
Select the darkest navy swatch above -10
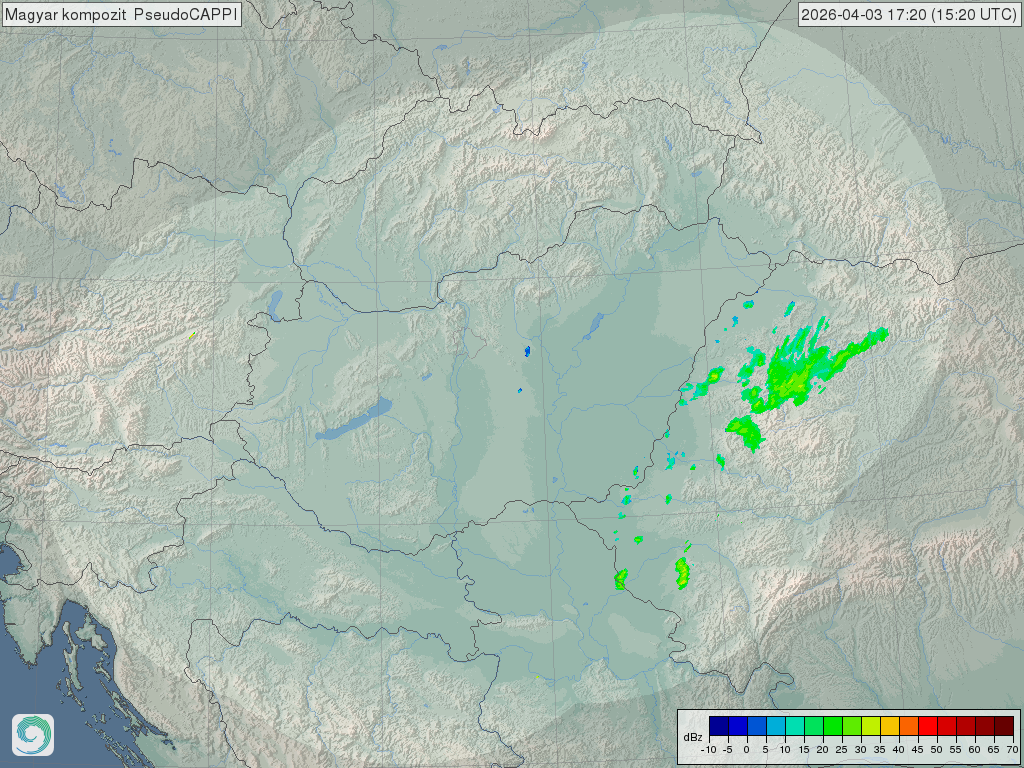point(718,726)
